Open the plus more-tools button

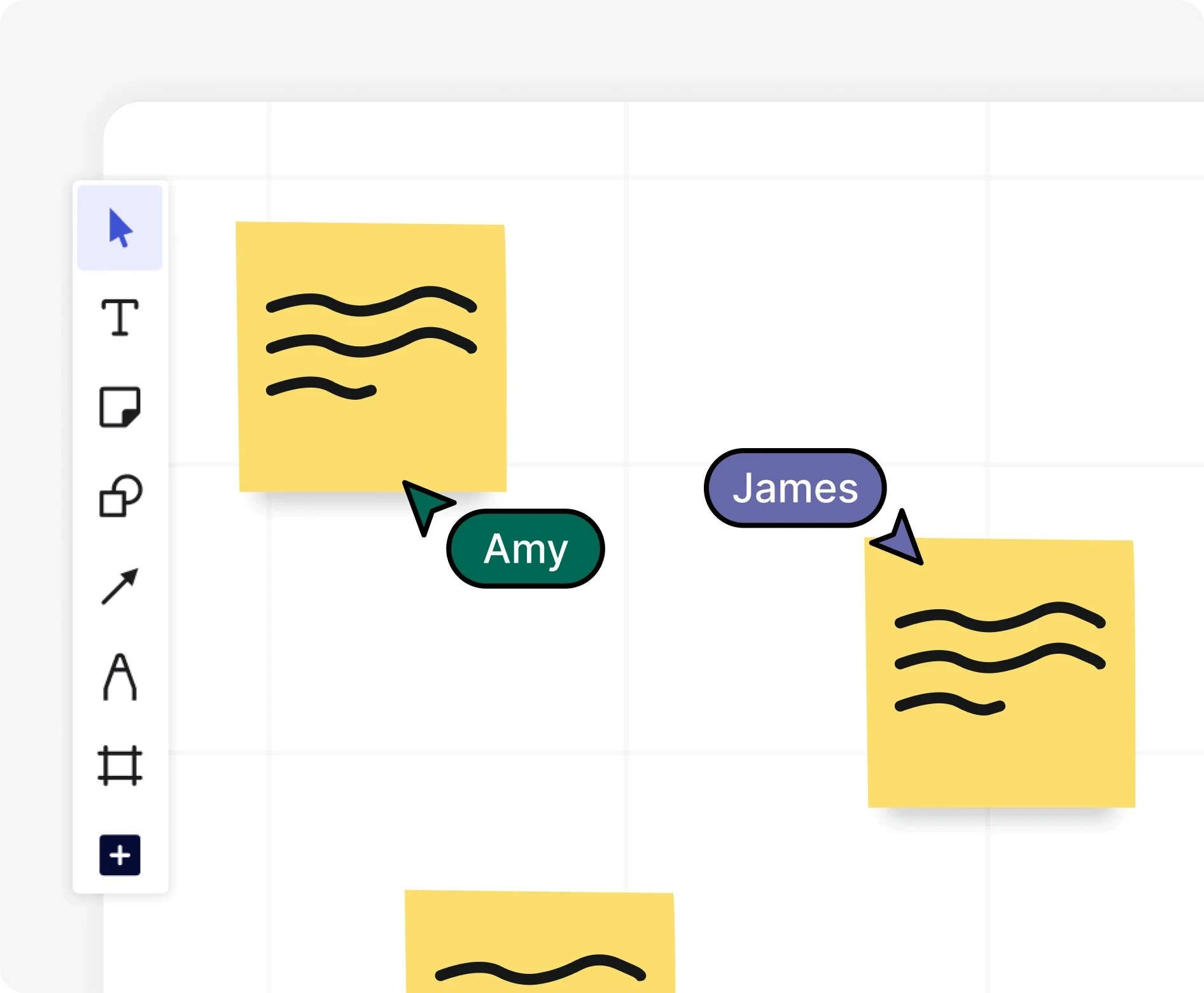(120, 855)
